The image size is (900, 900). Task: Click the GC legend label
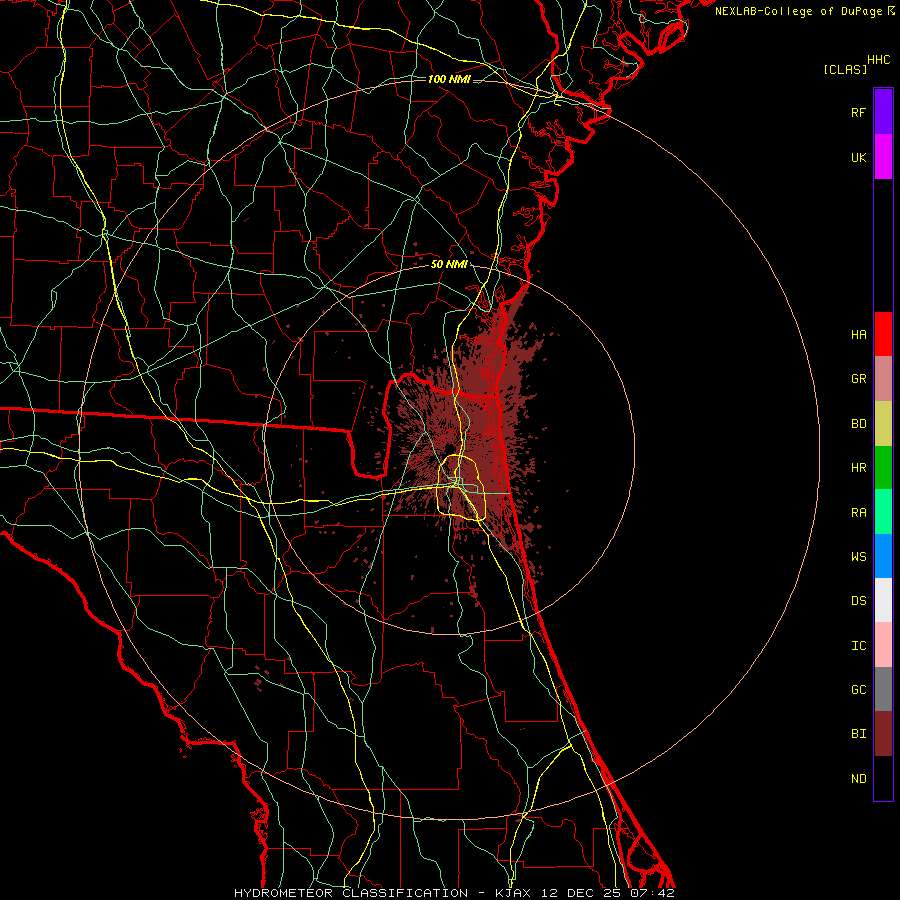pos(858,689)
